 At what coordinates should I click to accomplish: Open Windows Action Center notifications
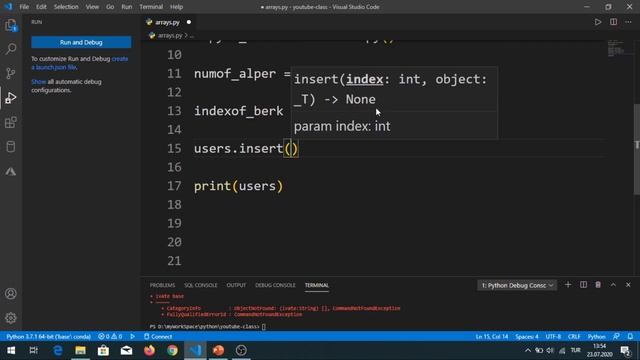coord(625,351)
